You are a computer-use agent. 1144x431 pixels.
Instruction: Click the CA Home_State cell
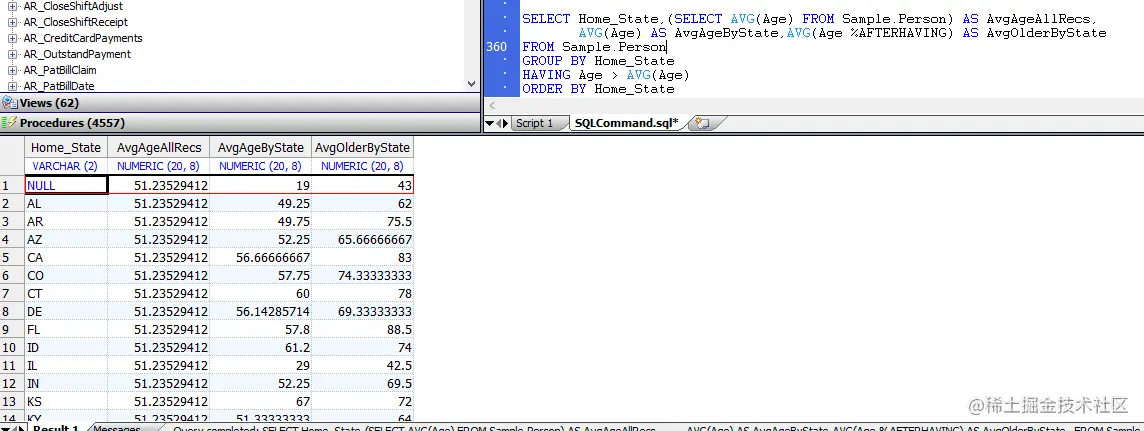[66, 257]
